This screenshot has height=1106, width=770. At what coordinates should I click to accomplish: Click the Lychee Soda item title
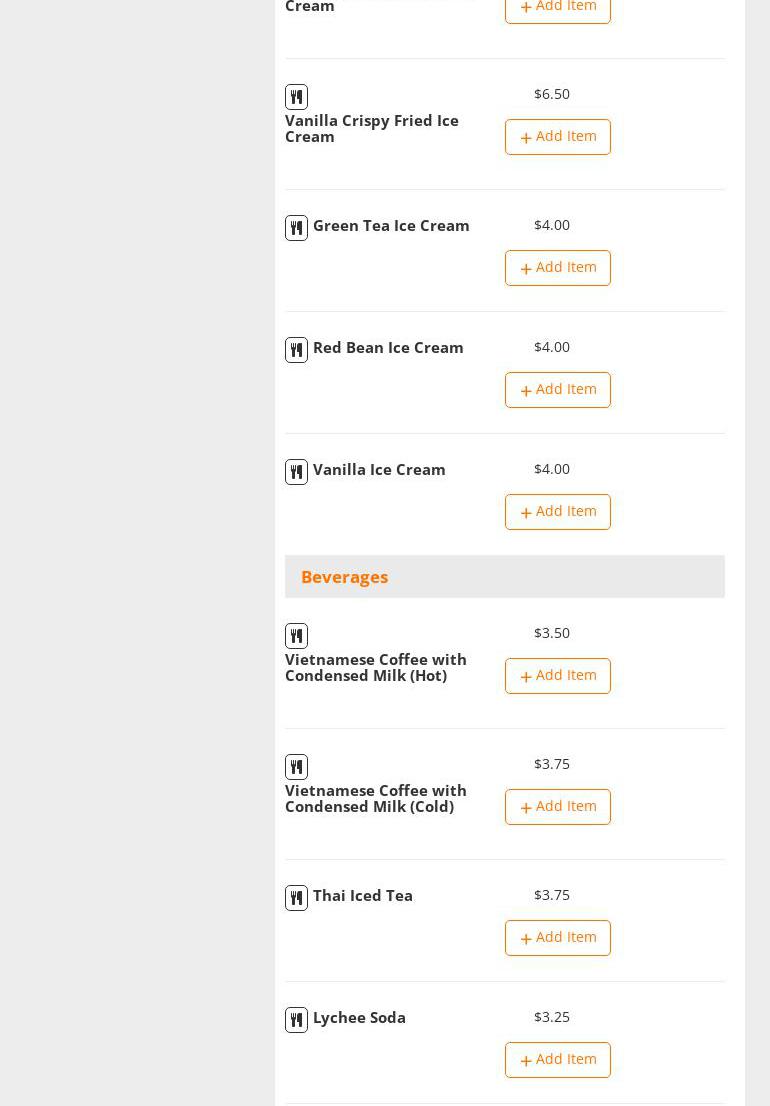pos(359,1018)
